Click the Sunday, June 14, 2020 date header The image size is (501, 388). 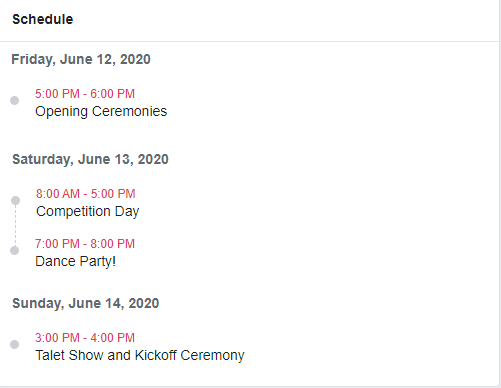86,303
